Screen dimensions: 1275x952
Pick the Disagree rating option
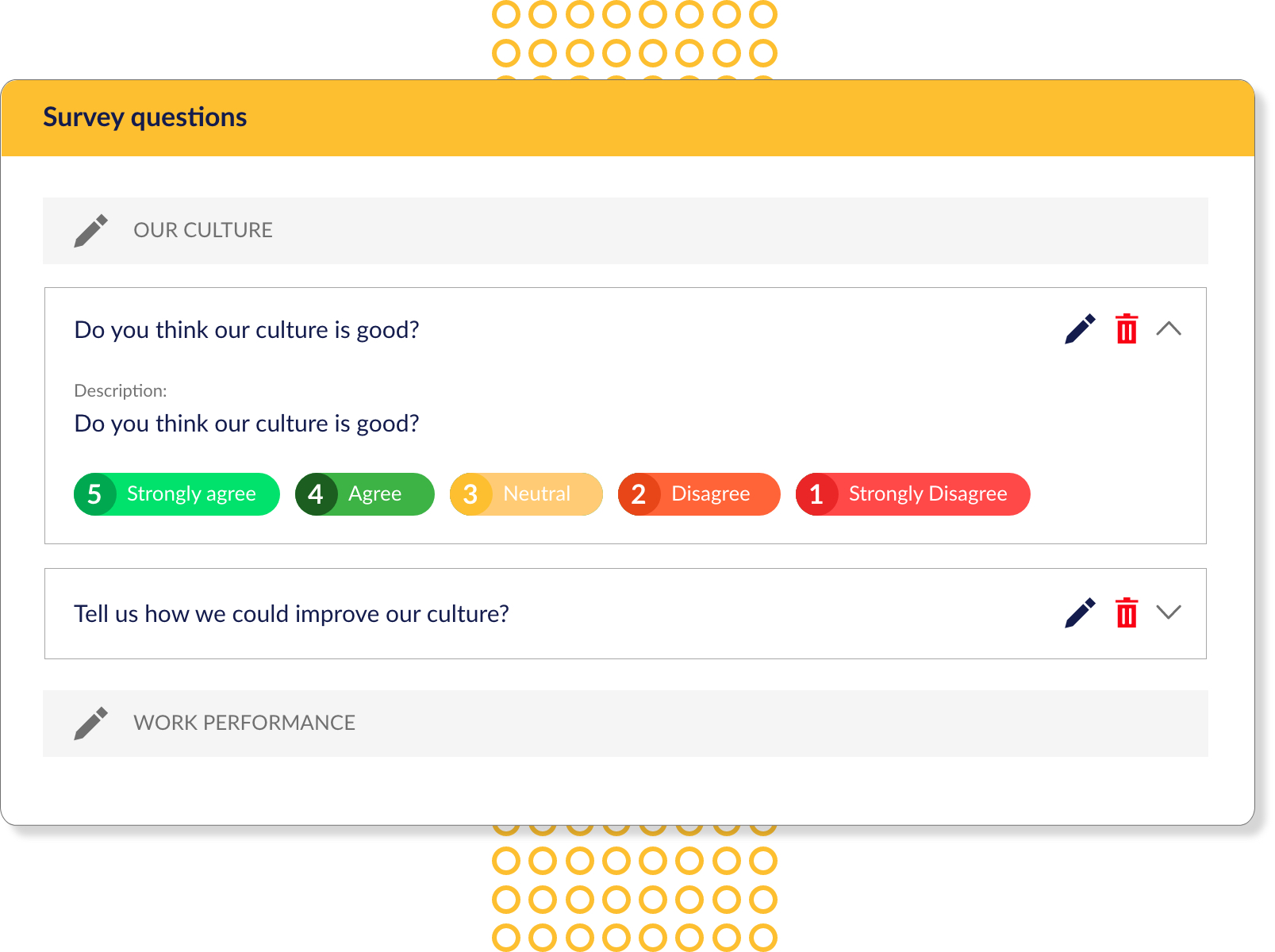point(699,494)
